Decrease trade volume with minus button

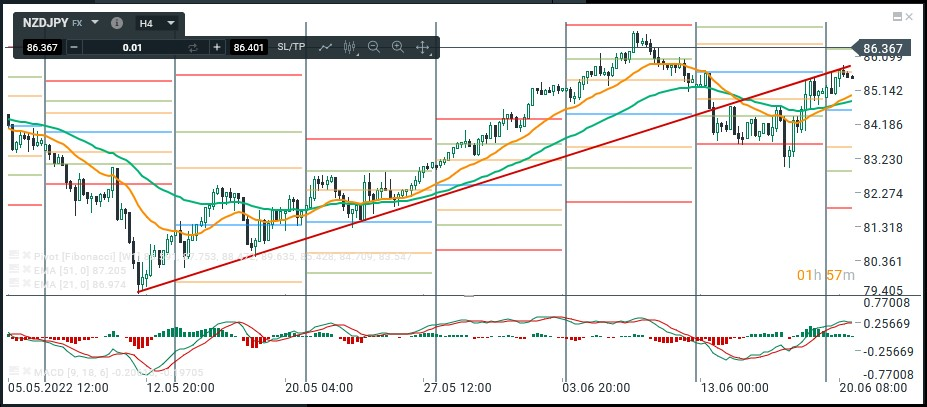tap(74, 47)
